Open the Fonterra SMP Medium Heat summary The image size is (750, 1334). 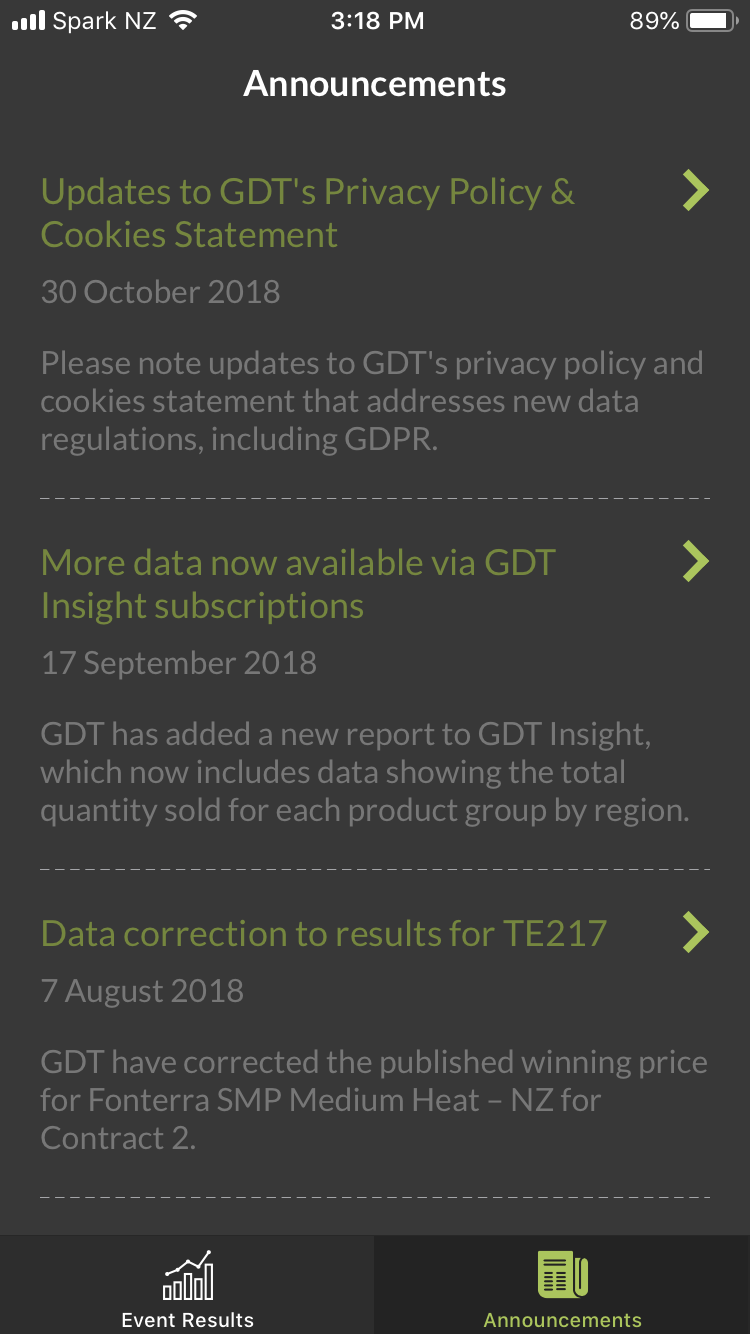pos(374,1100)
